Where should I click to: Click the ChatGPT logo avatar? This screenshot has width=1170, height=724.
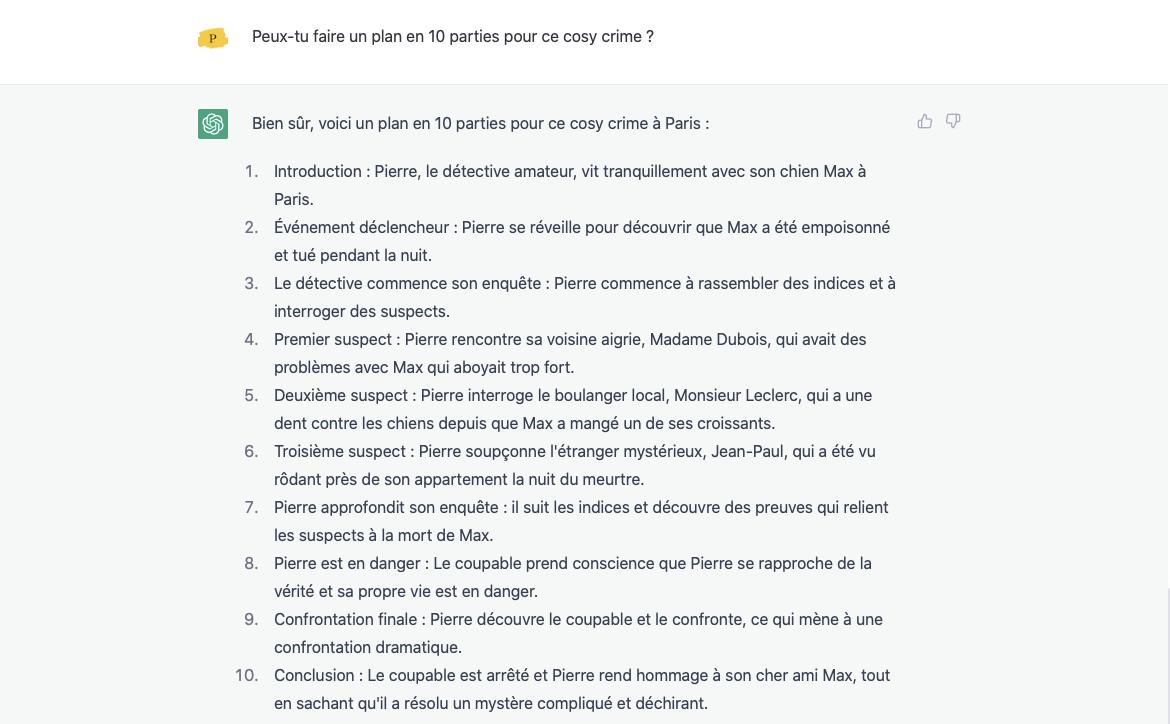pos(213,124)
